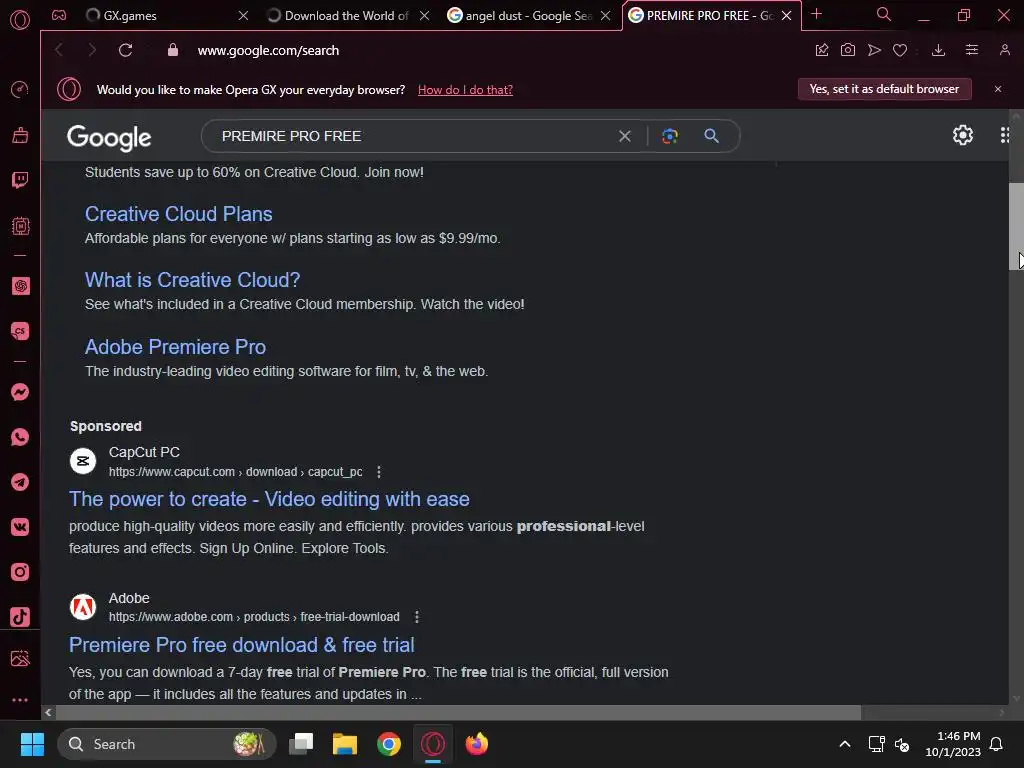Open Easy Setup sliders icon
1024x768 pixels.
tap(972, 50)
